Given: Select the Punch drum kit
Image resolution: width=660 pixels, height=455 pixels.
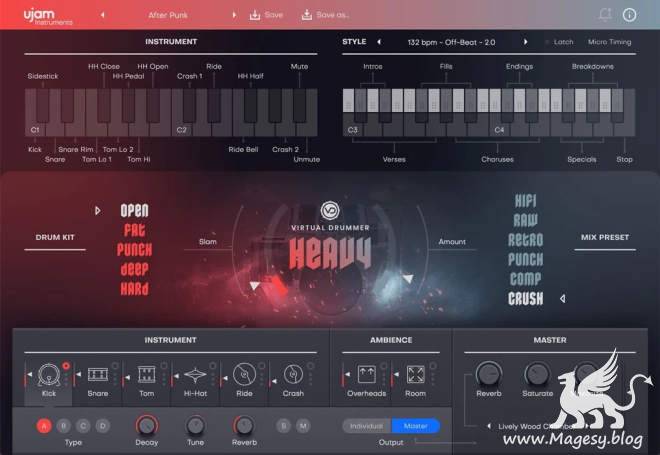Looking at the screenshot, I should (134, 250).
